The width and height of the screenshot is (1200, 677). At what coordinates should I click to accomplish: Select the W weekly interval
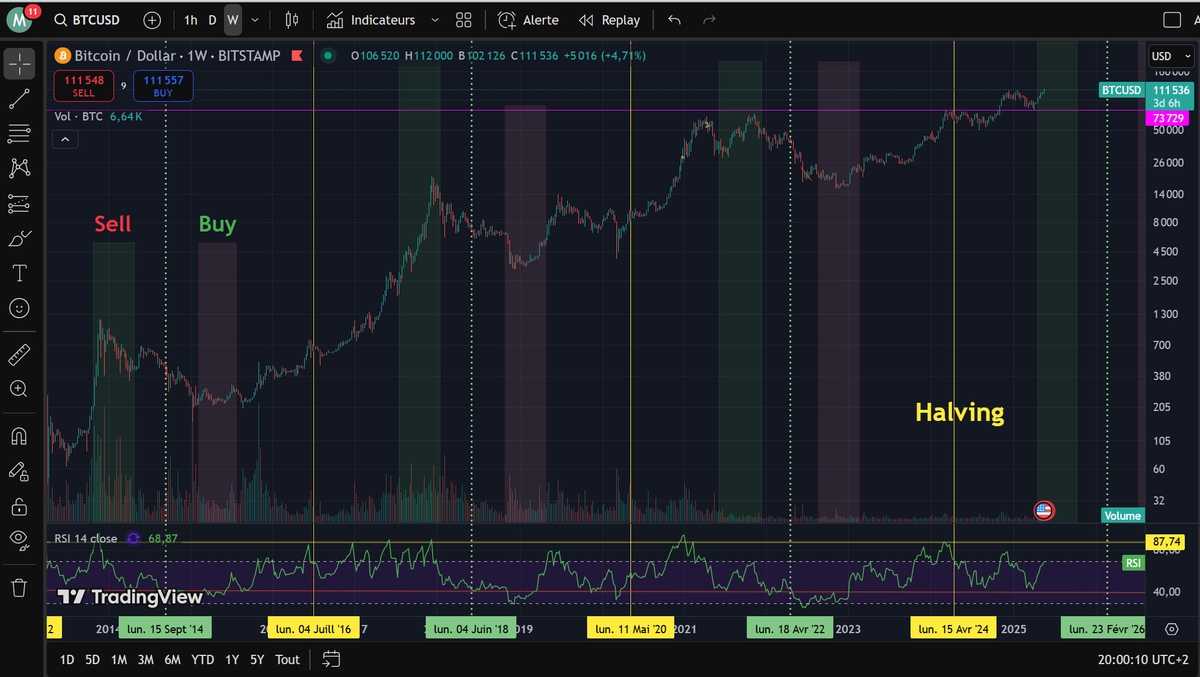[232, 20]
